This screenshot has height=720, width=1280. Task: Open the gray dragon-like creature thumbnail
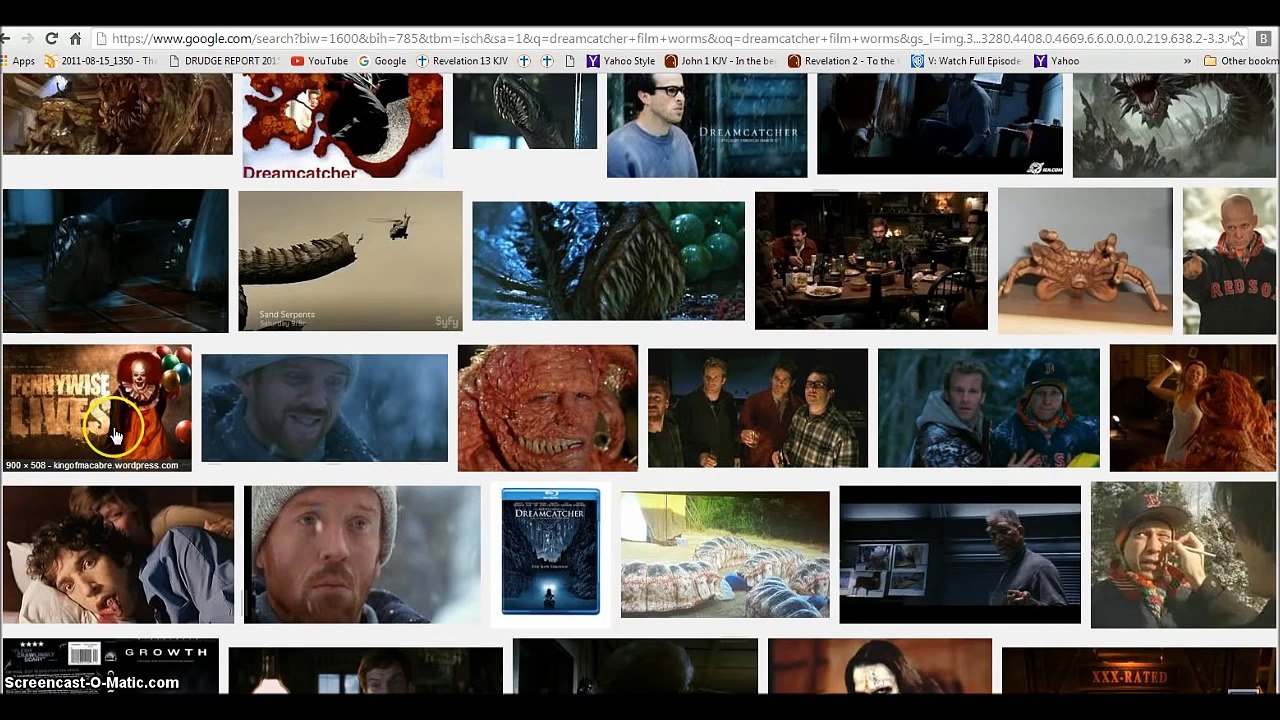click(x=1175, y=125)
